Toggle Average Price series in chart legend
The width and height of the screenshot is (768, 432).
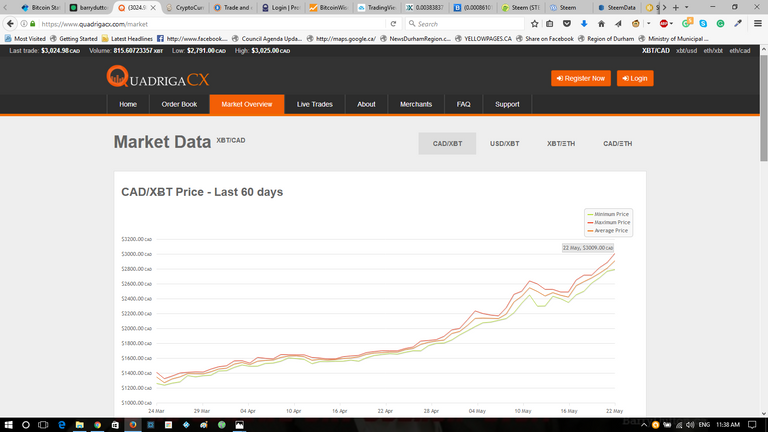607,231
